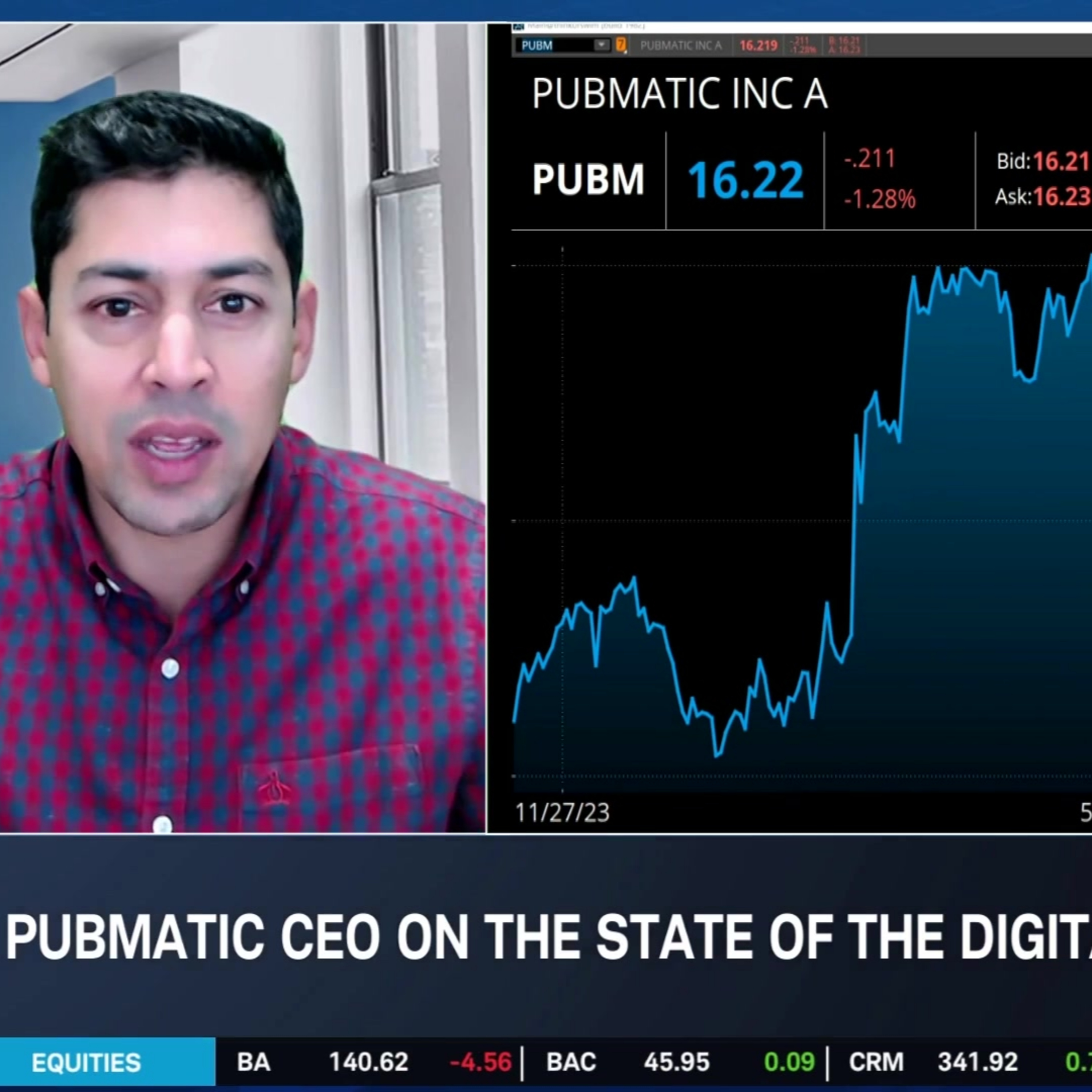Click the green 0.09 change for BAC
This screenshot has width=1092, height=1092.
(789, 1063)
